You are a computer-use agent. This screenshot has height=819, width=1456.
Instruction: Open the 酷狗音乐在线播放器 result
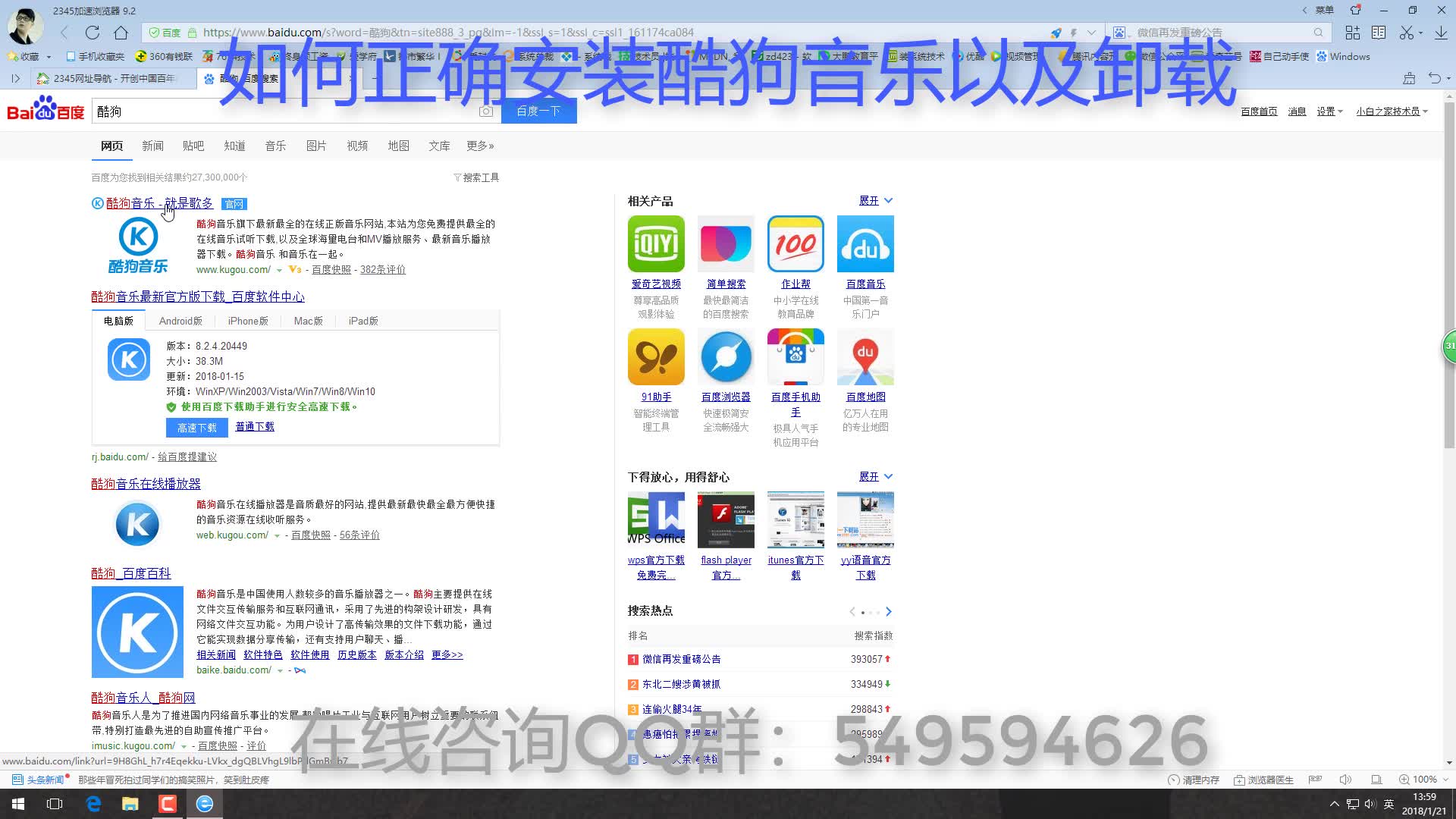pyautogui.click(x=146, y=484)
